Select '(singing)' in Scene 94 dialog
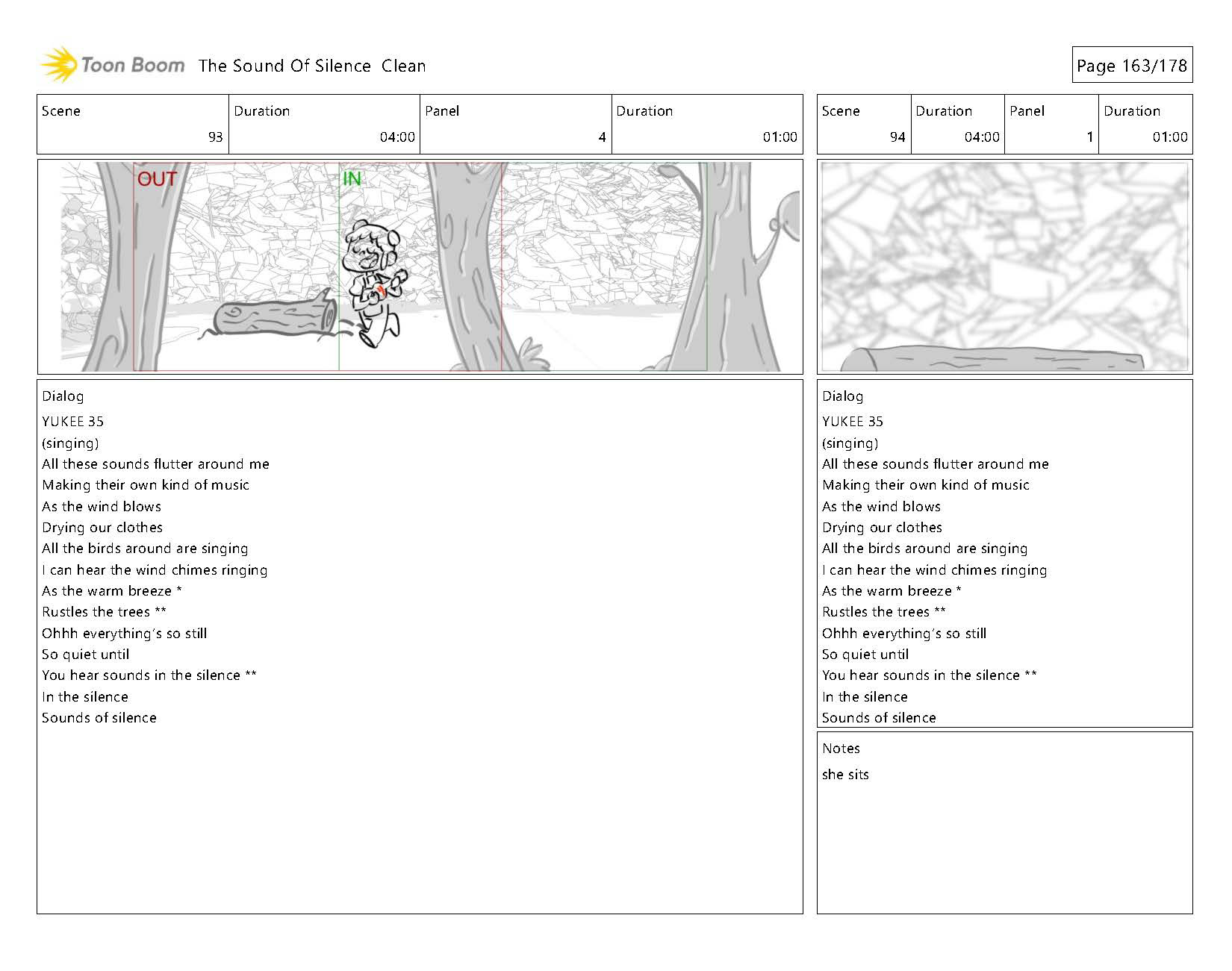Viewport: 1232px width, 971px height. click(850, 443)
